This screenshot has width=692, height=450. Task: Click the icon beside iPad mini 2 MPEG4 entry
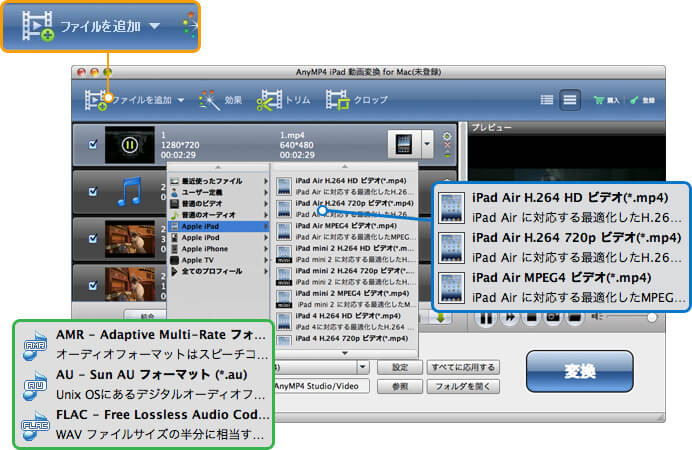[284, 300]
